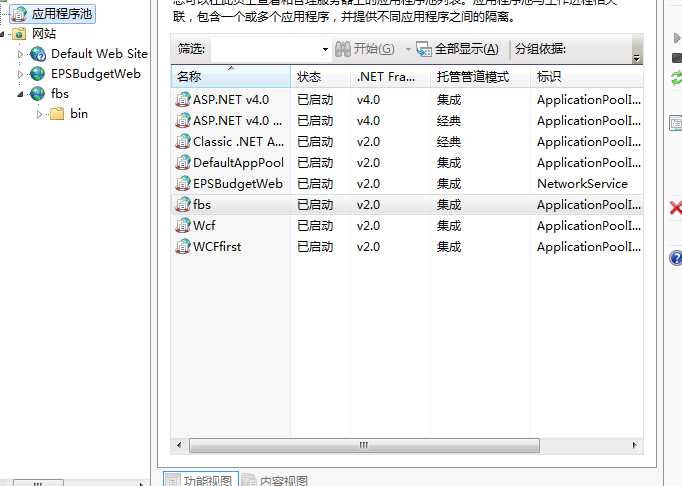Click the ASP.NET v4.0 classic pool icon
Screen dimensions: 682x486
183,121
